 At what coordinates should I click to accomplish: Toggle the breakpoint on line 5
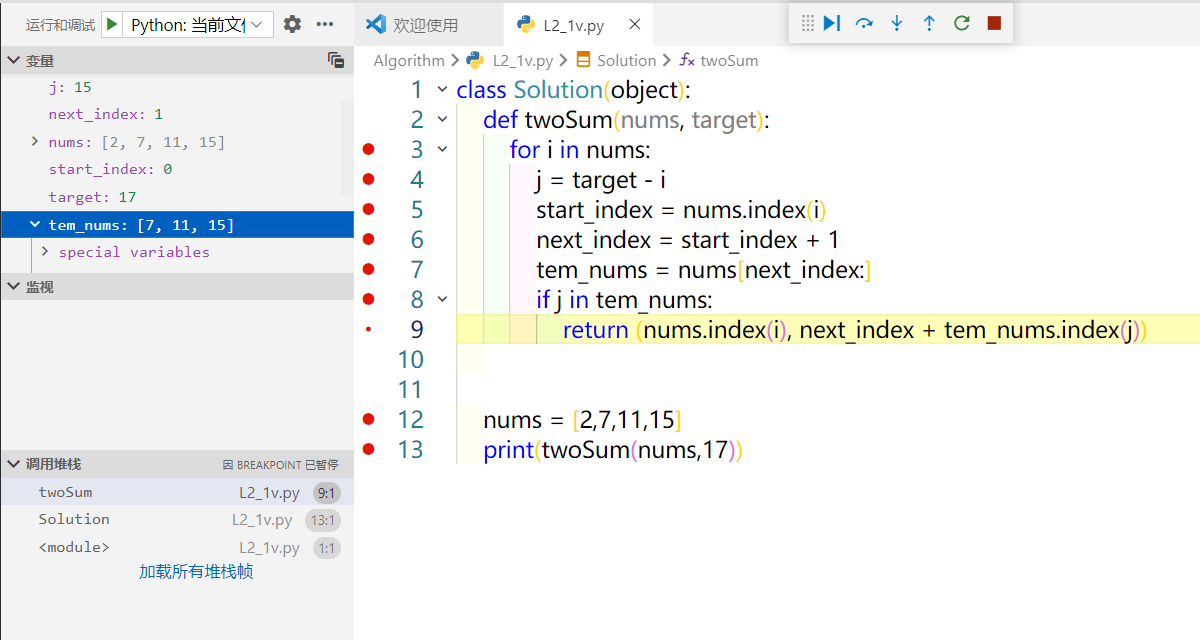click(x=368, y=209)
